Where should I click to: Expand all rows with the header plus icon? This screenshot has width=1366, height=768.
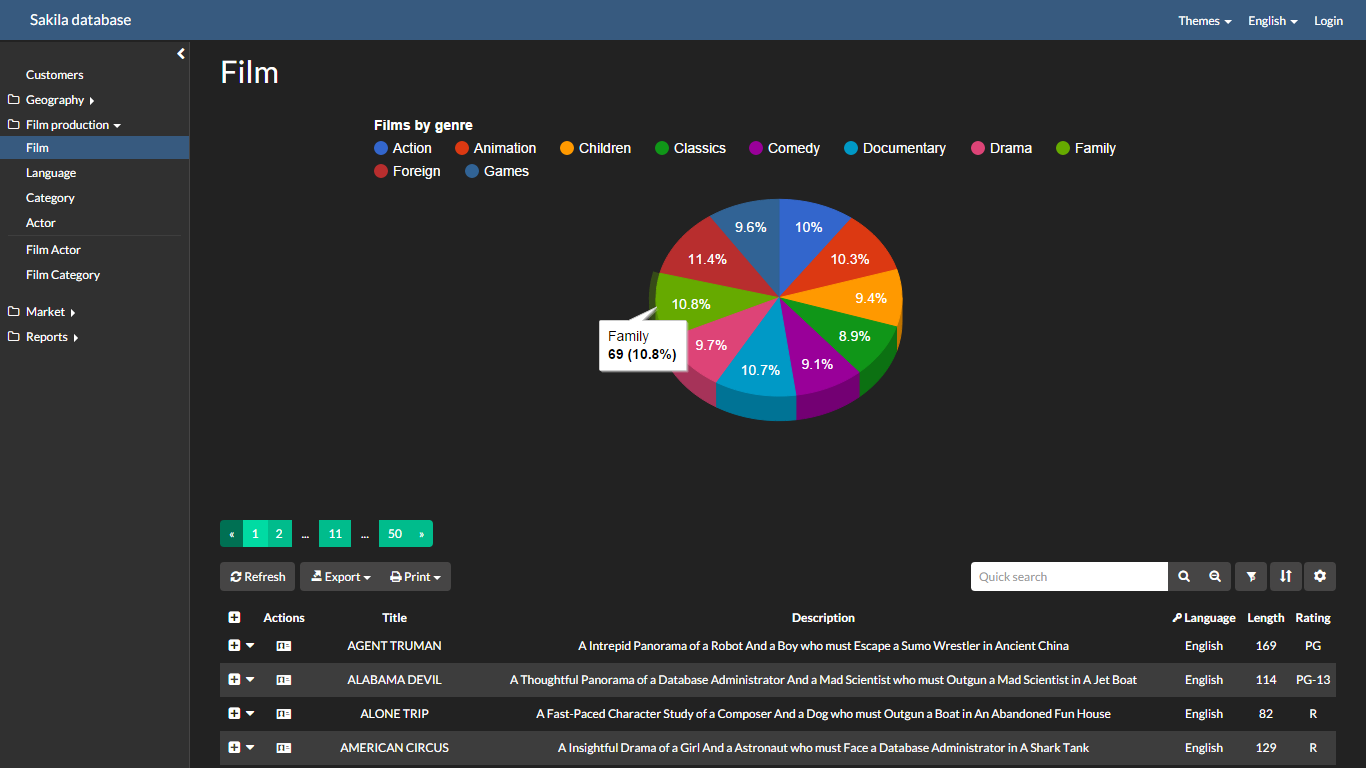pos(234,618)
